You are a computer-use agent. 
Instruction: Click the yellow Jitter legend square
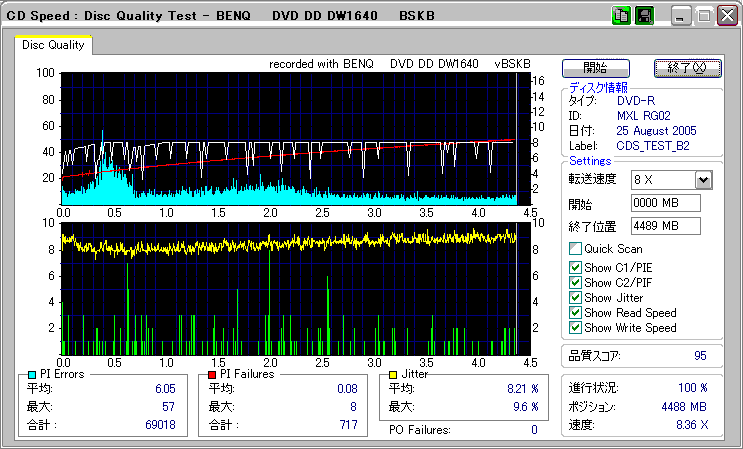(394, 374)
